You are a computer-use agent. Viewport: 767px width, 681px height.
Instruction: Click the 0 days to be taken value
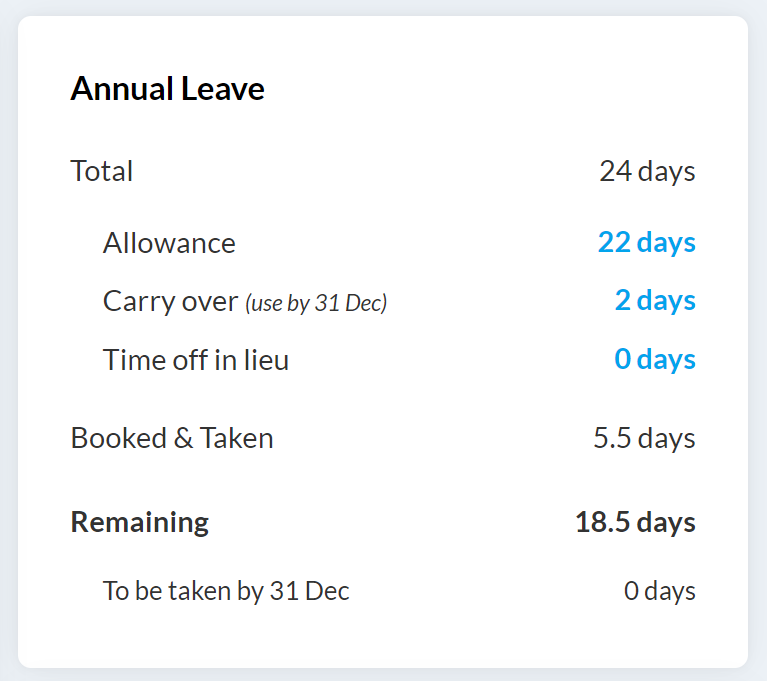[x=659, y=591]
